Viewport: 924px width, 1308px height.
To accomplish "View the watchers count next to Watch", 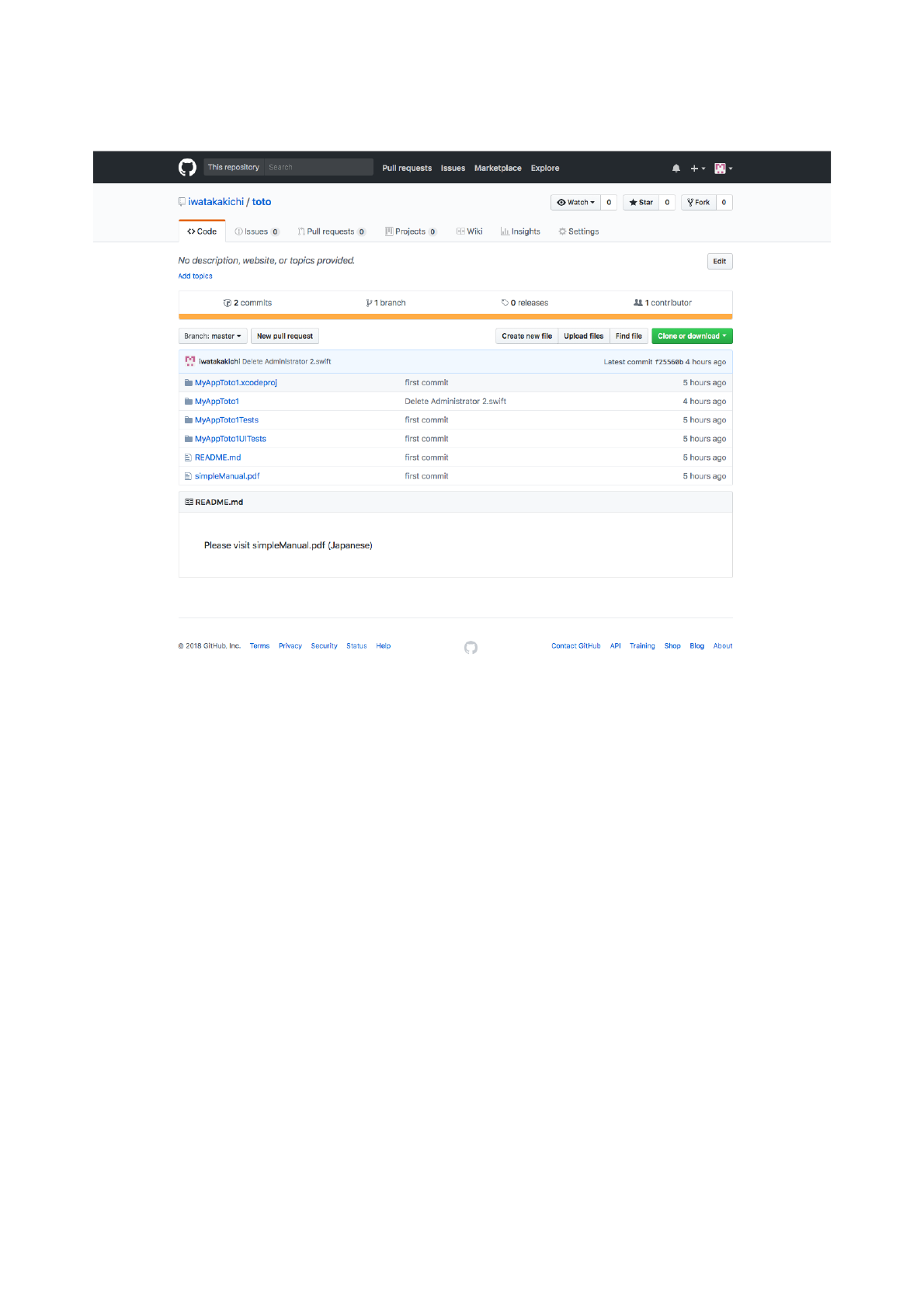I will pyautogui.click(x=609, y=202).
